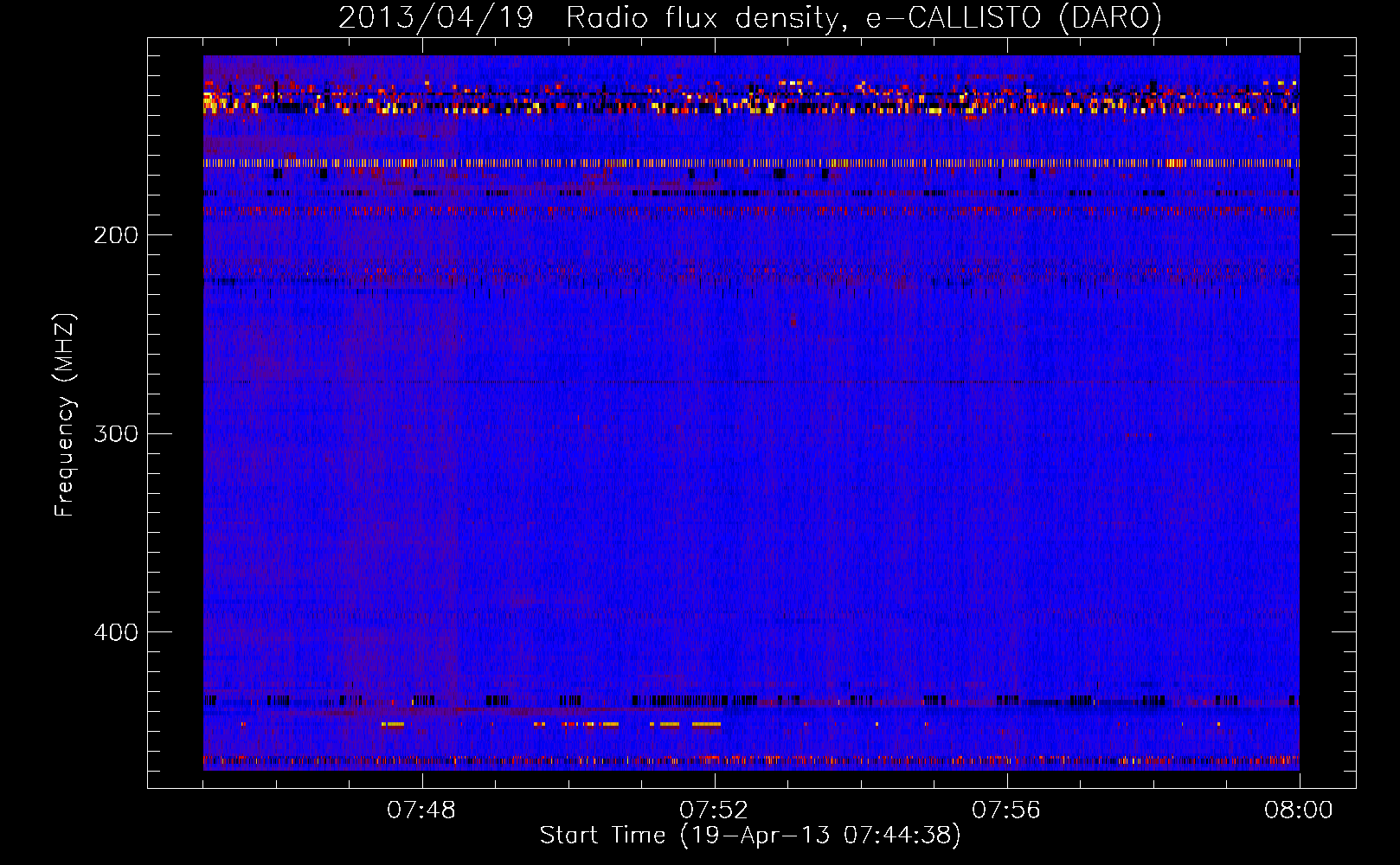Click the 200 frequency tick label
Screen dimensions: 1400x865
pyautogui.click(x=116, y=235)
